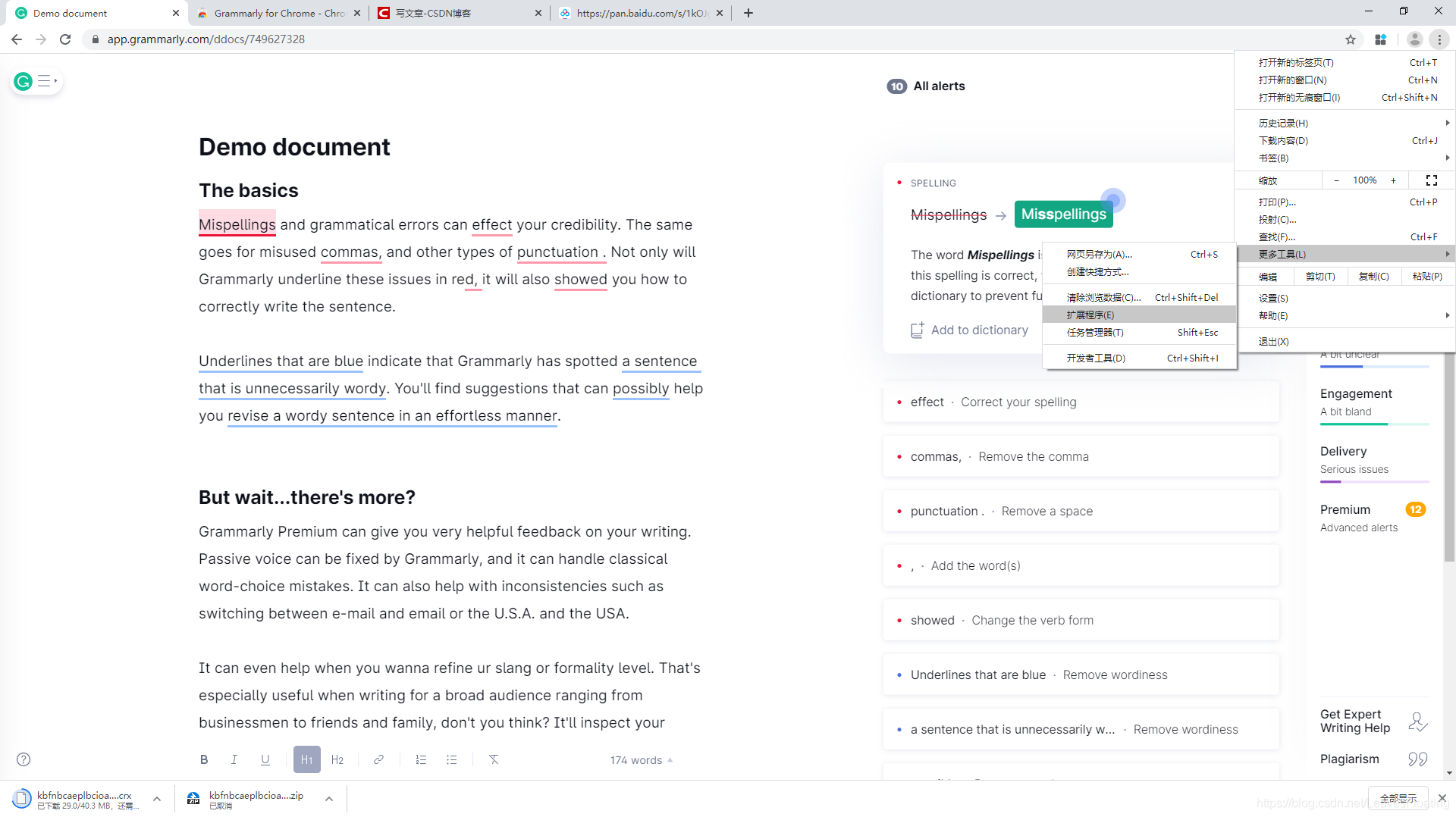Open Premium advanced alerts

pos(1374,518)
